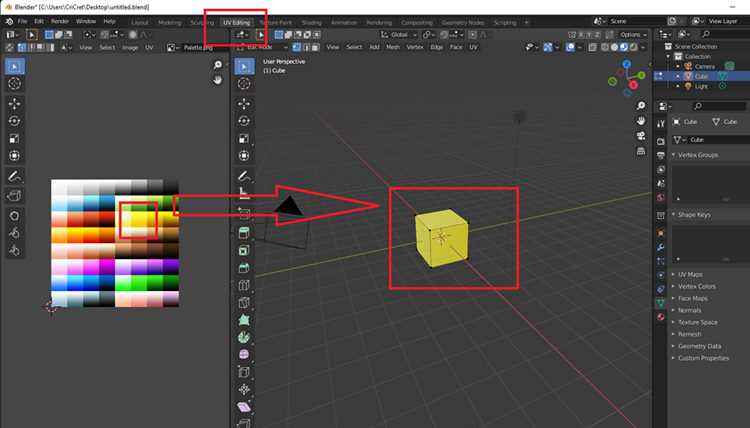750x428 pixels.
Task: Click the zoom magnifier in 3D viewport
Action: click(641, 106)
